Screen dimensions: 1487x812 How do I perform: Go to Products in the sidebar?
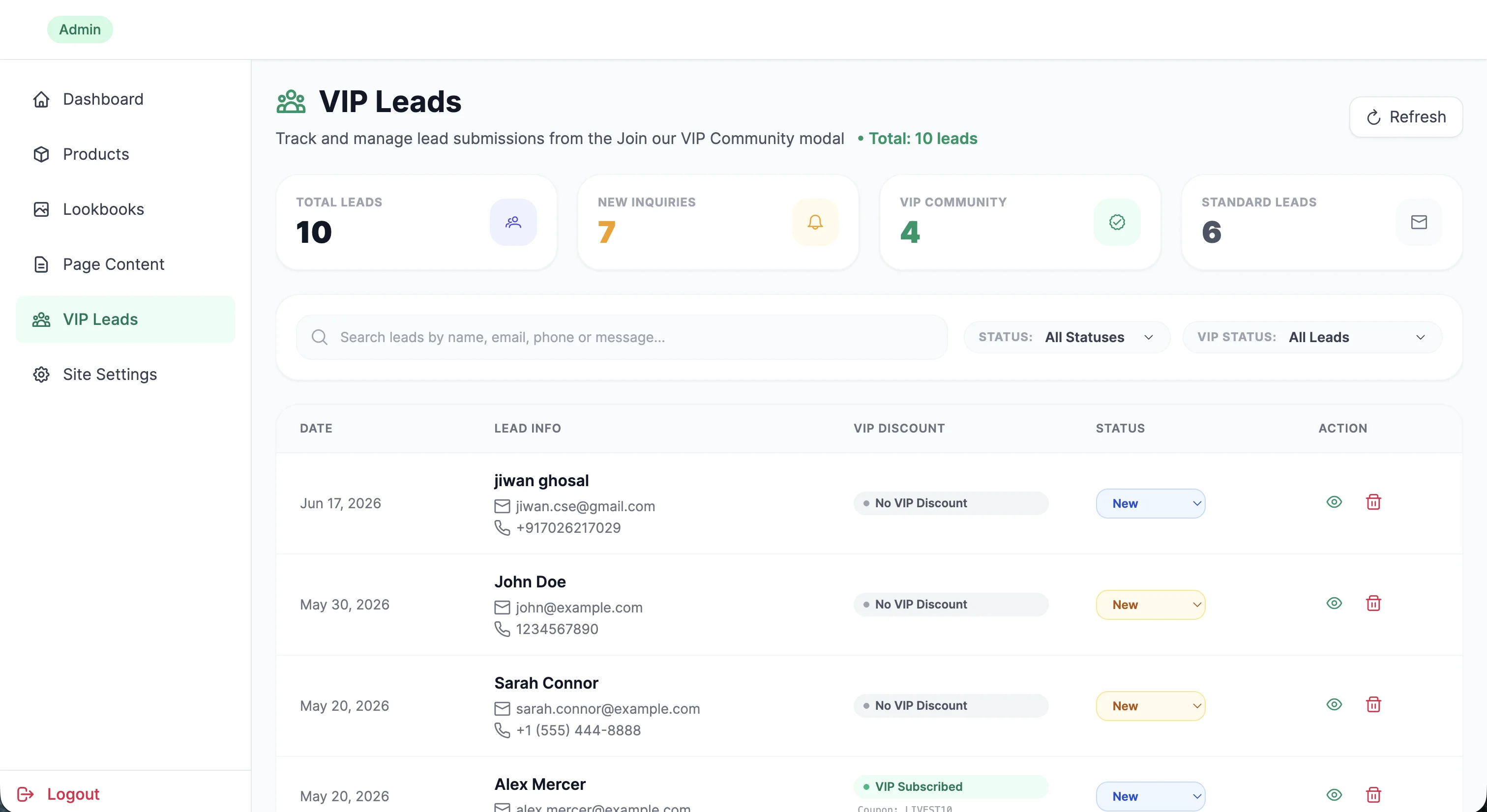click(x=125, y=154)
